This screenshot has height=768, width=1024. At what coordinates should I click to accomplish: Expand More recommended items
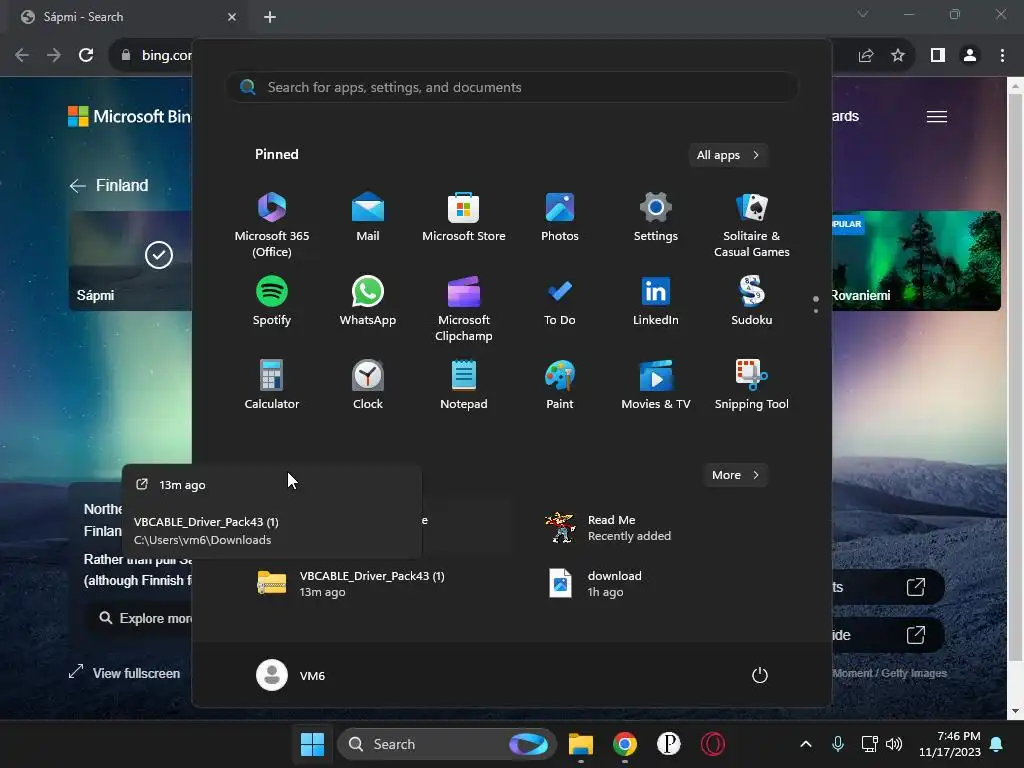click(735, 475)
